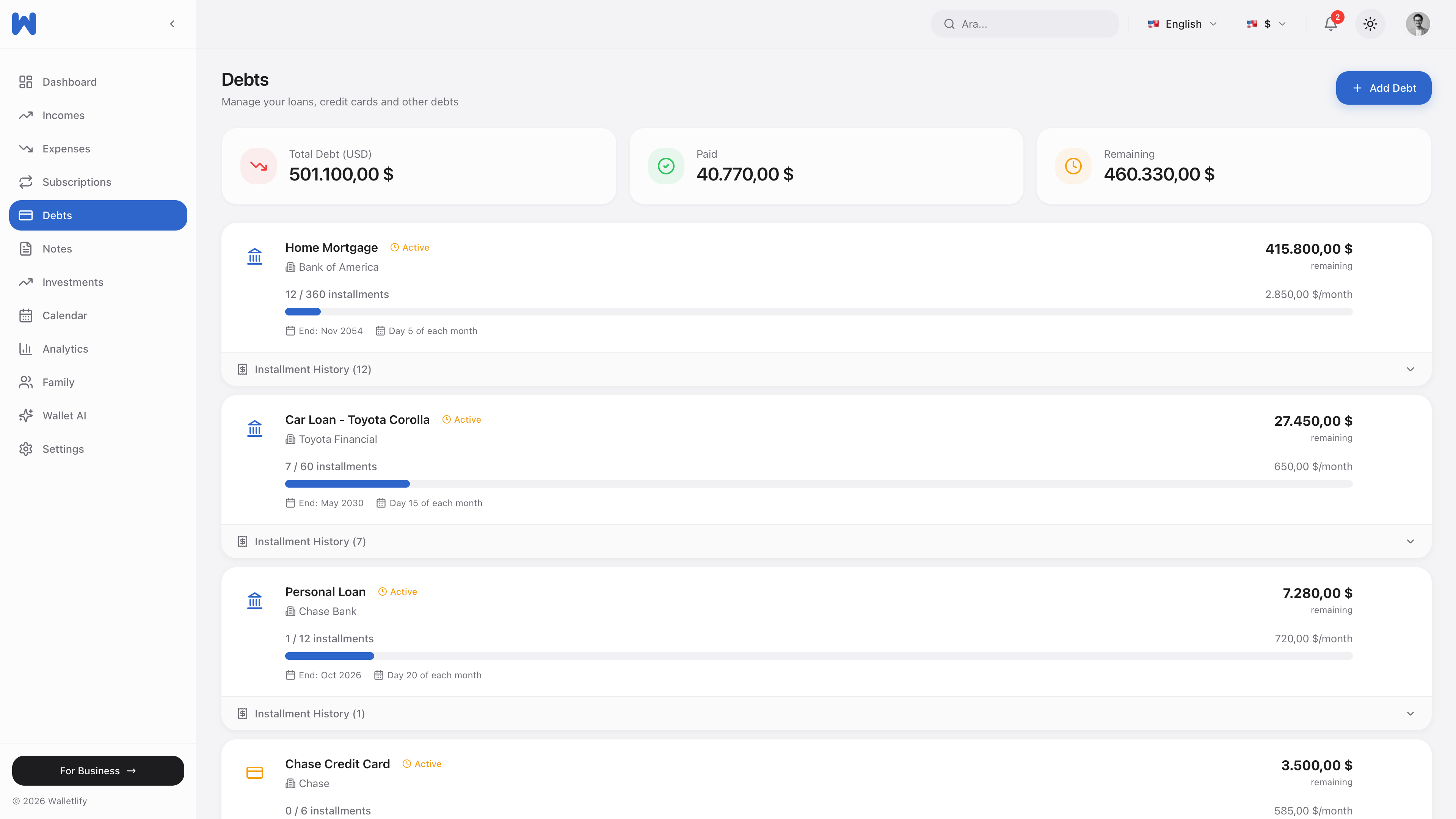Go to Subscriptions in the sidebar

pyautogui.click(x=76, y=182)
